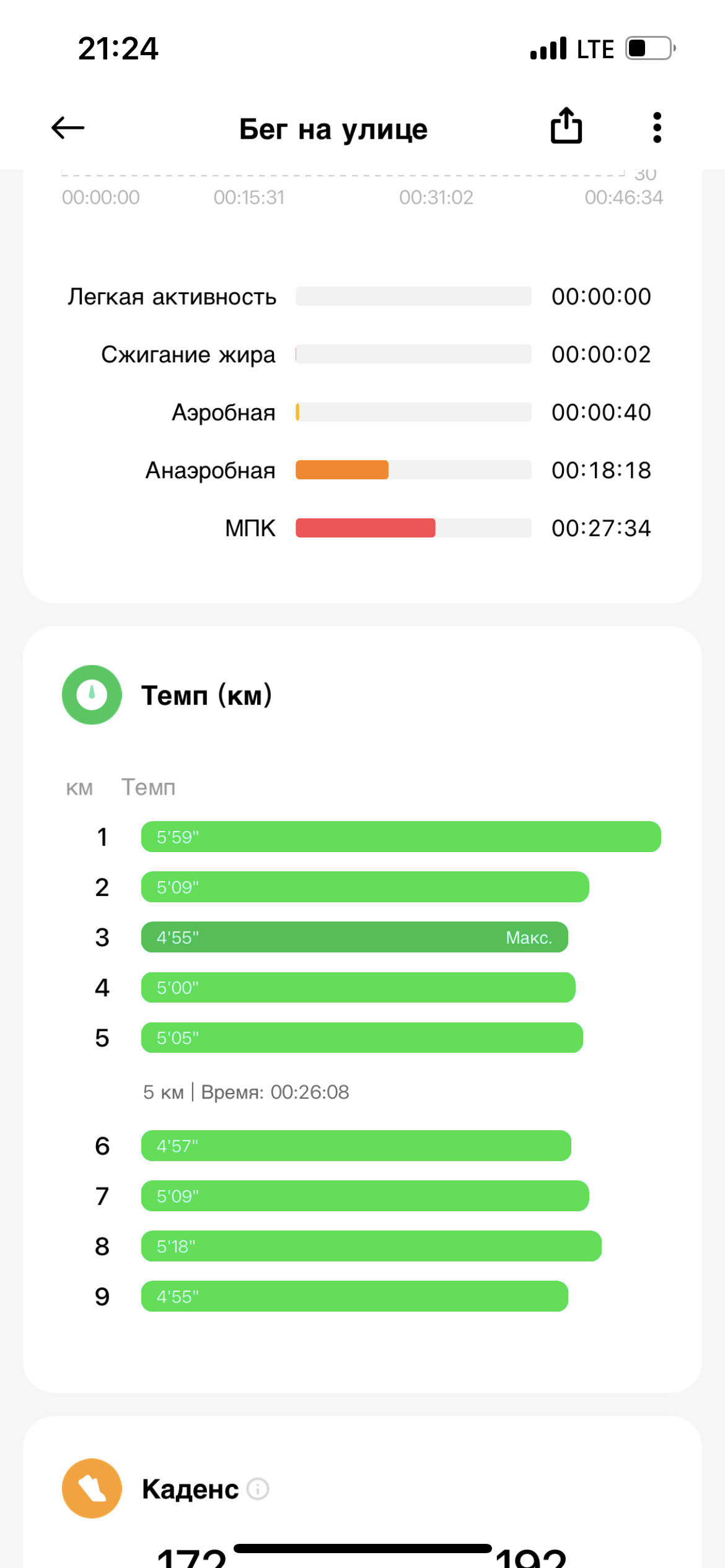Tap the 00:31:02 timeline label
725x1568 pixels.
(436, 198)
